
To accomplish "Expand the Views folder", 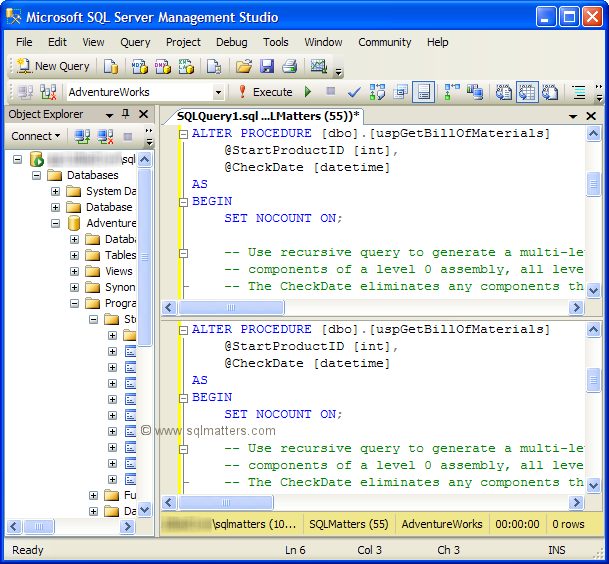I will 75,271.
